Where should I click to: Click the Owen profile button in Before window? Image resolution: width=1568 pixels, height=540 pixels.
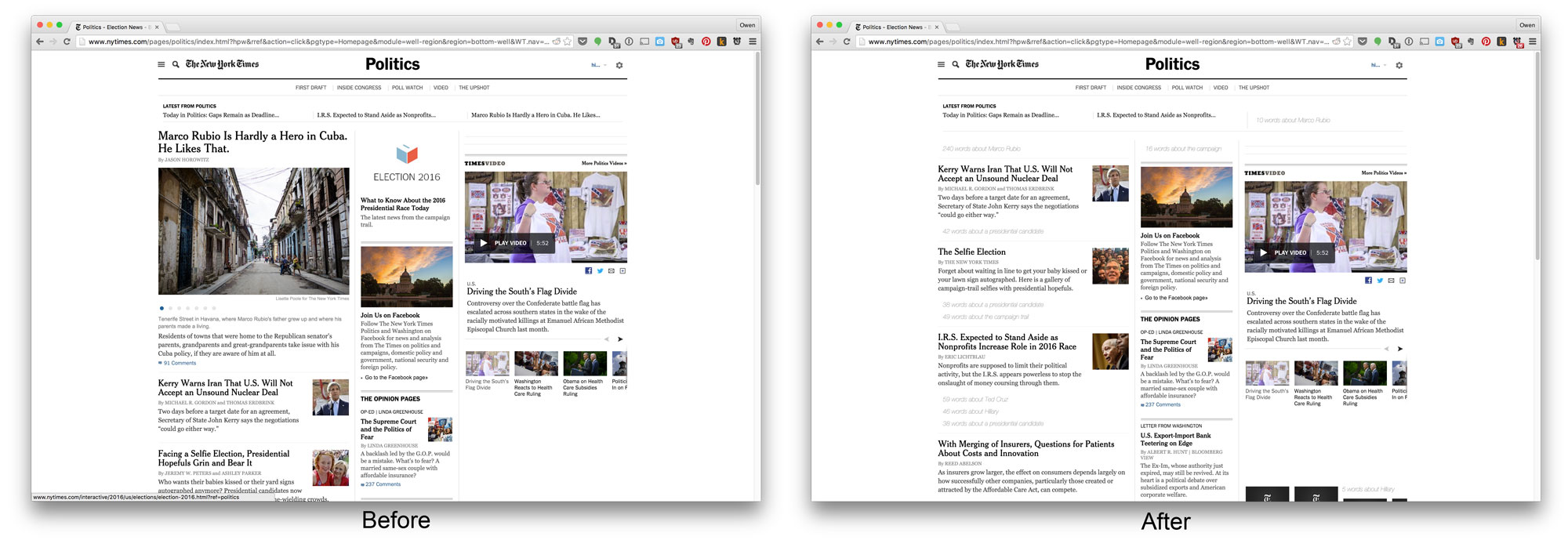747,25
